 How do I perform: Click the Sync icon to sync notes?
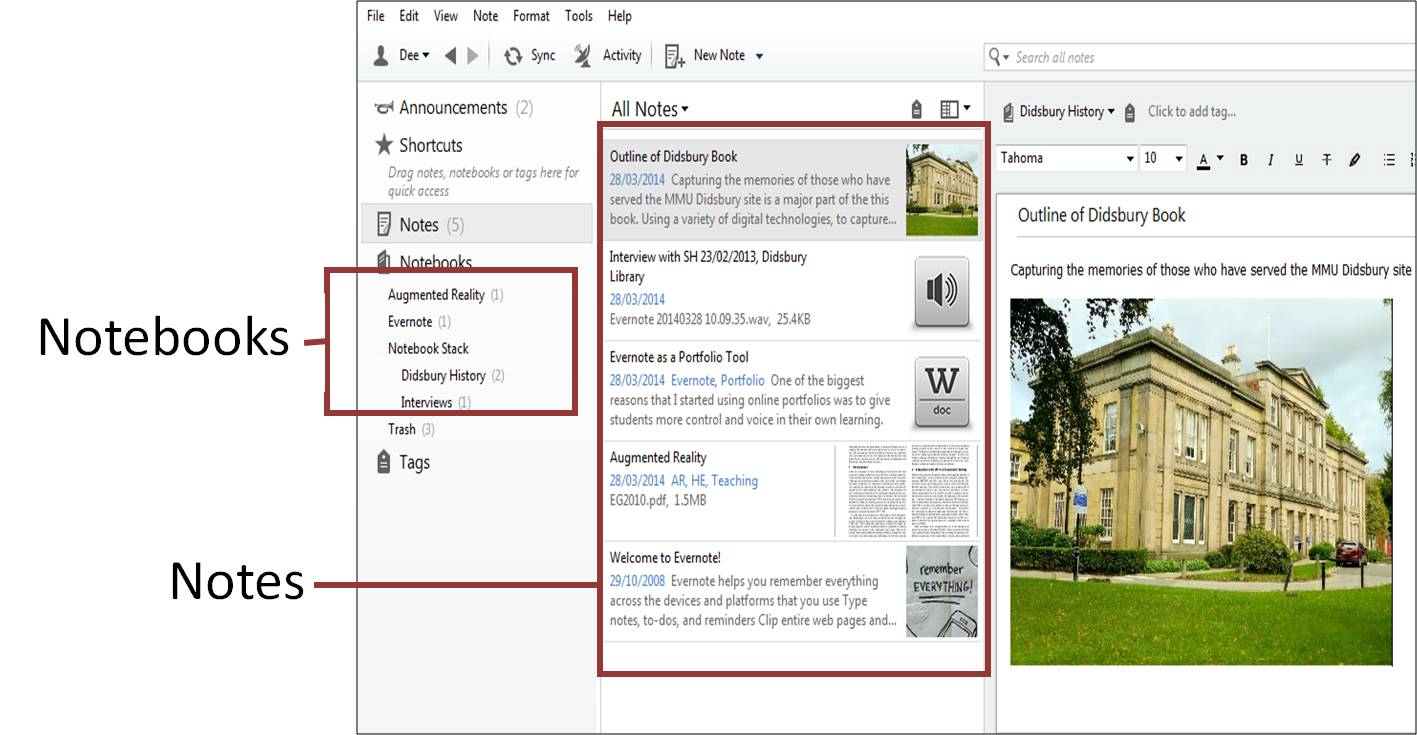click(x=513, y=55)
